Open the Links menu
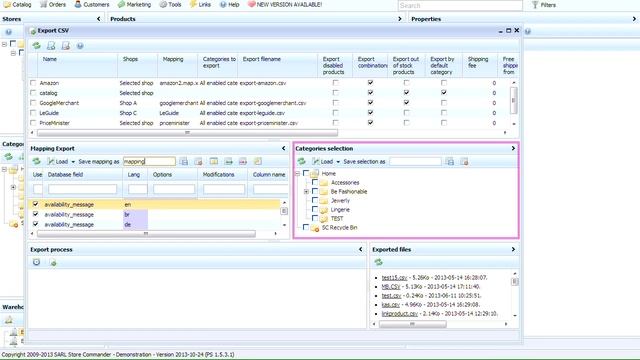Screen dimensions: 640x360 (x=200, y=4)
